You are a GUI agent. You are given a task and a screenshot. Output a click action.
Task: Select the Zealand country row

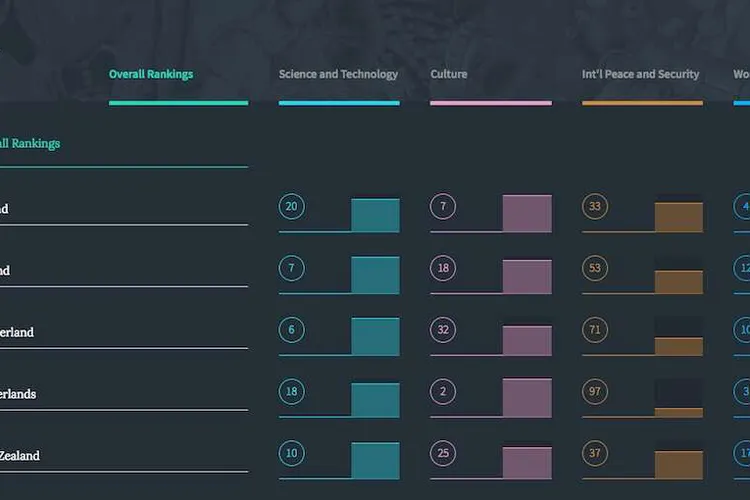[20, 455]
